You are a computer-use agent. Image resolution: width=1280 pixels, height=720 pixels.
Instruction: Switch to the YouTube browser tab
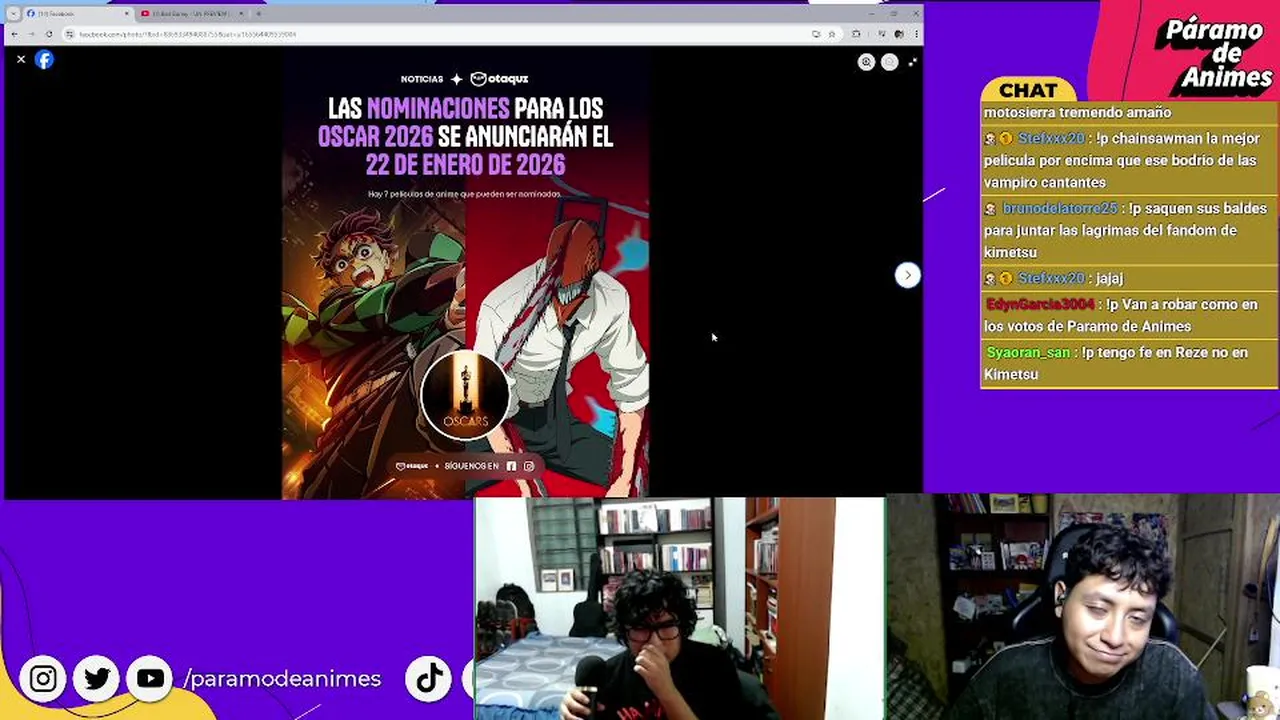190,14
